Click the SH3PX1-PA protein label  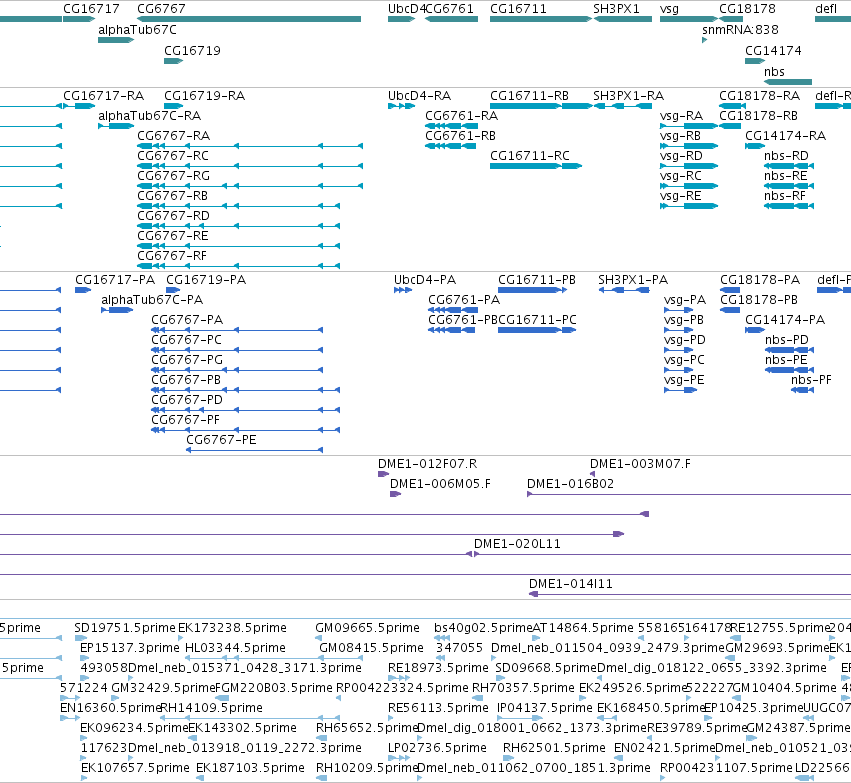coord(633,279)
